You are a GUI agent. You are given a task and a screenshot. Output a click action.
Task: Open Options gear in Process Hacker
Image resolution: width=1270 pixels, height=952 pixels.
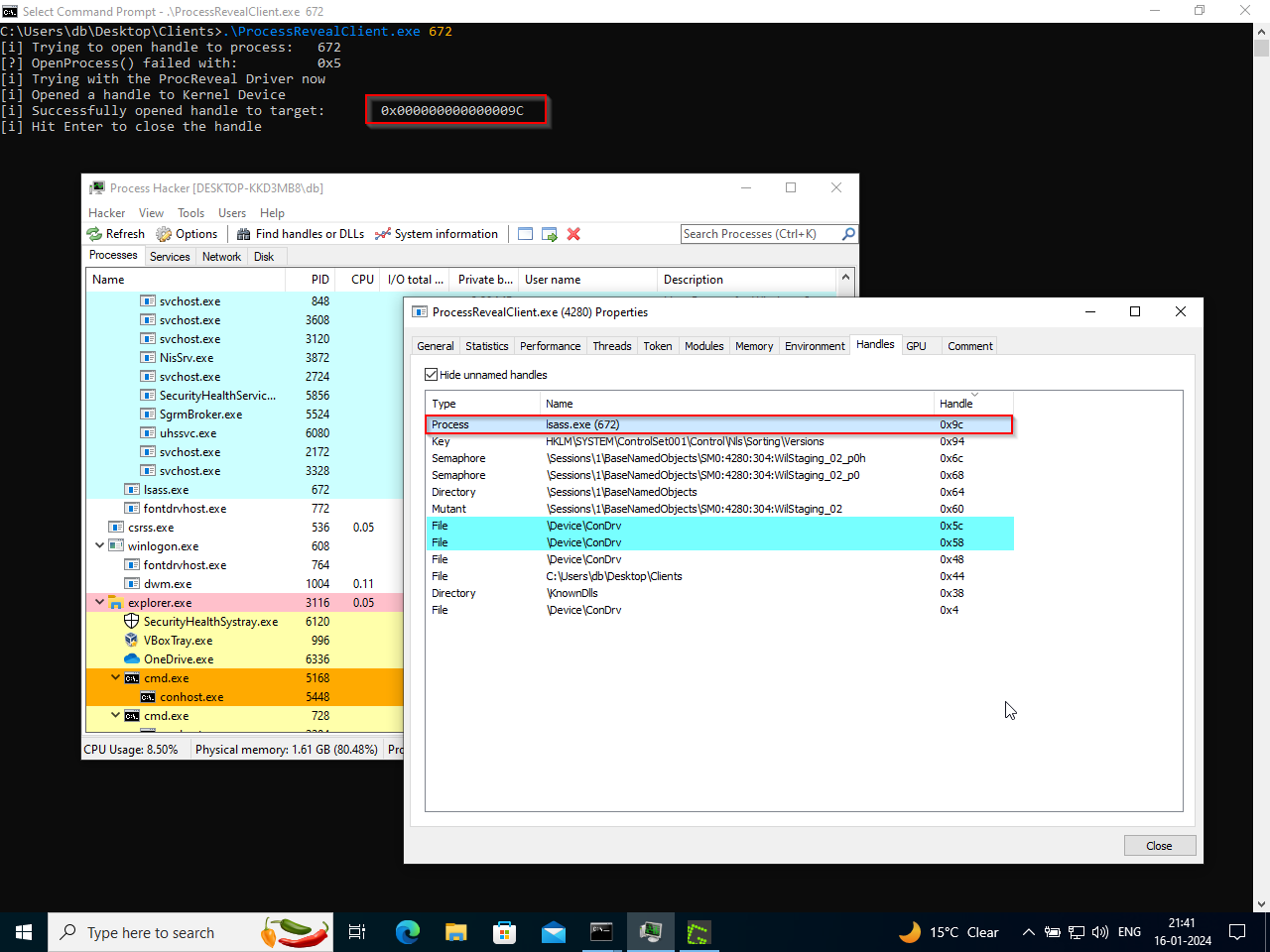tap(164, 234)
